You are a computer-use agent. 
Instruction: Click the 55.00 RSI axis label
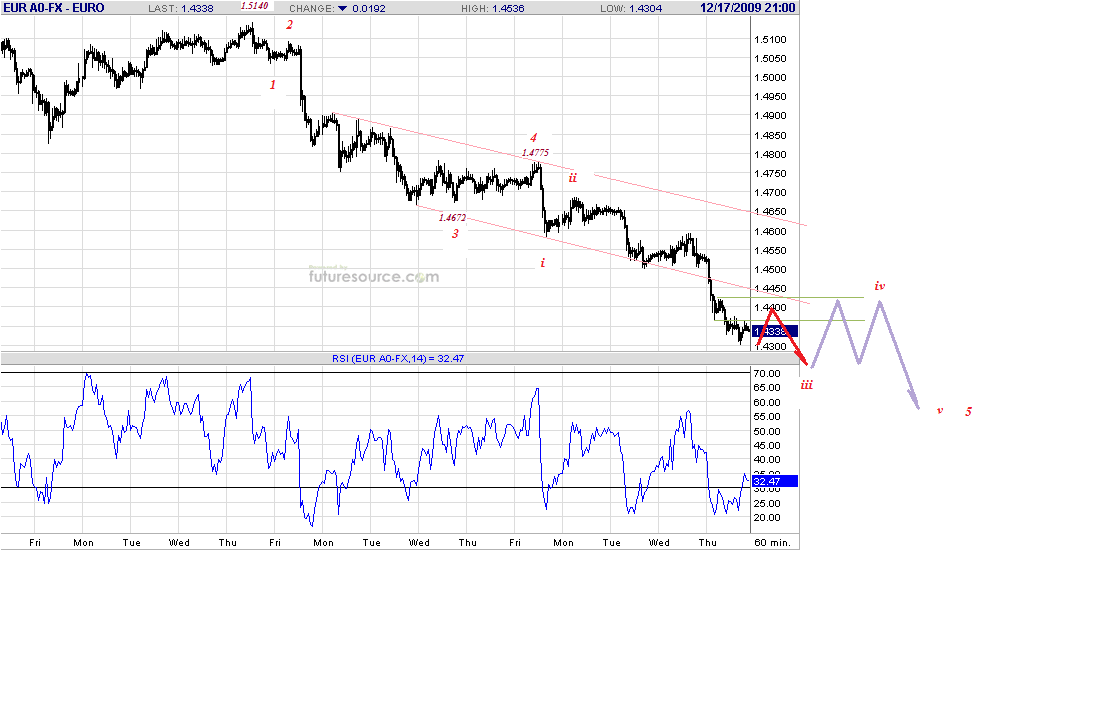point(767,416)
